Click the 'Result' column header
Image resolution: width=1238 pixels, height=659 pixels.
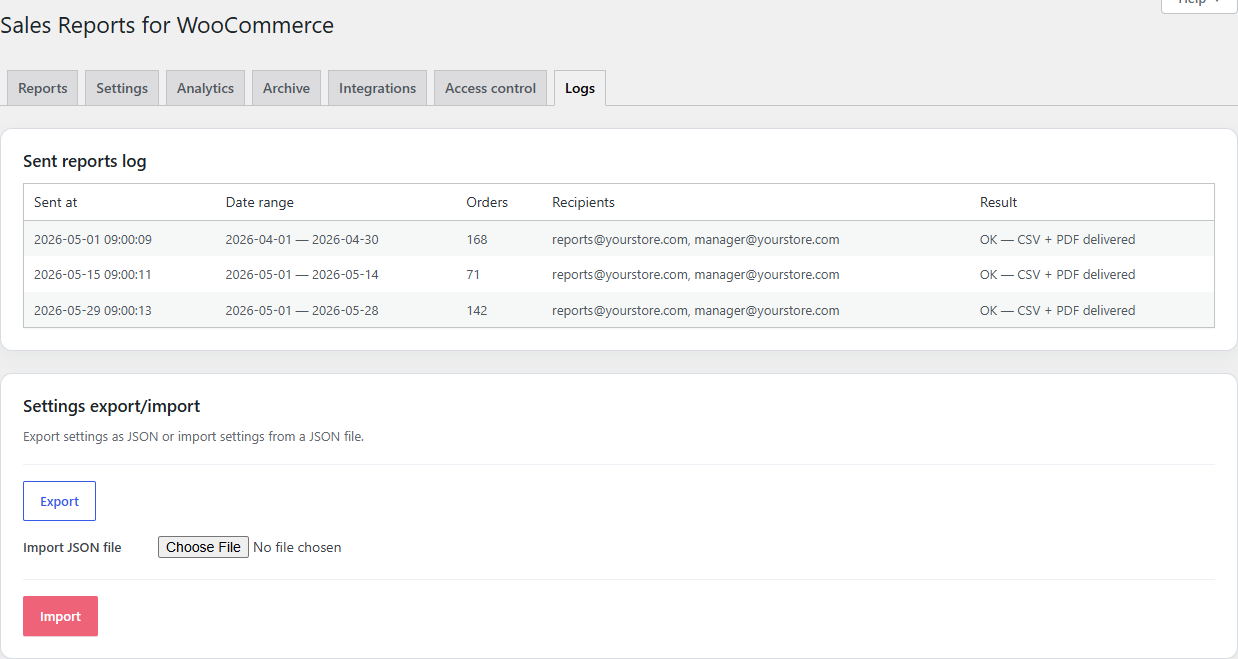point(998,202)
